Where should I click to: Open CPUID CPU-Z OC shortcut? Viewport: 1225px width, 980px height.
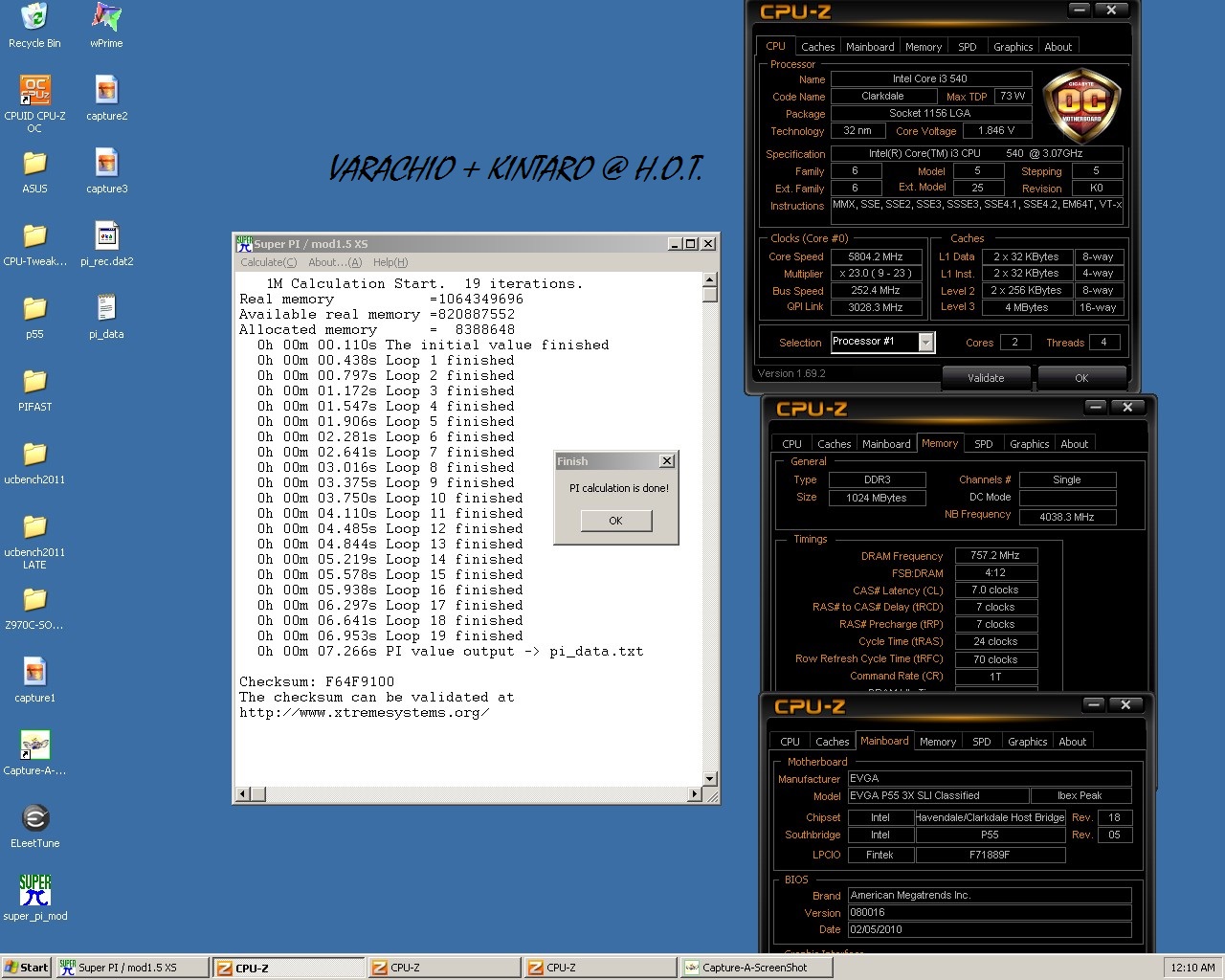[x=34, y=103]
